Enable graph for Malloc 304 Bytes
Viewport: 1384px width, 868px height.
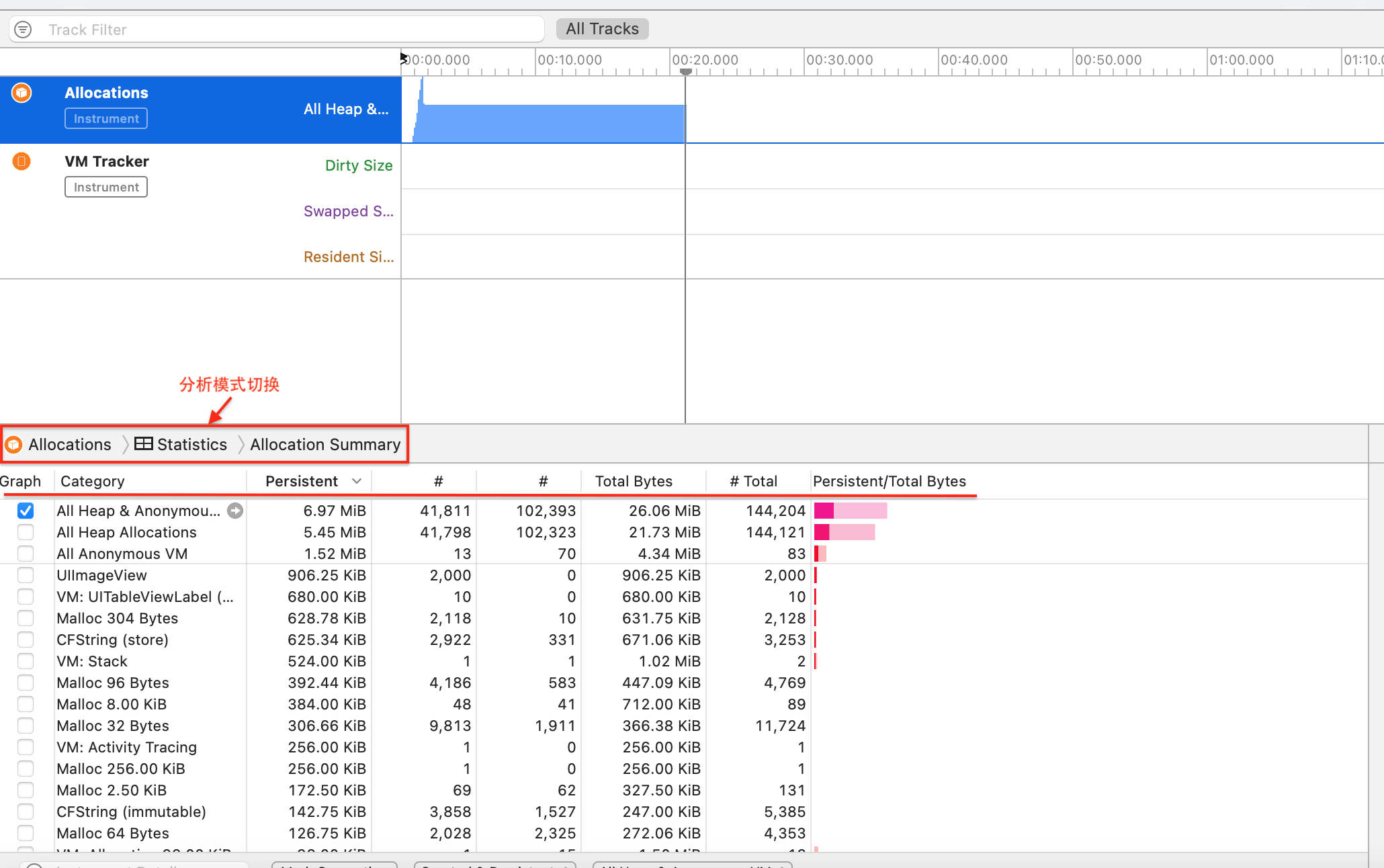pyautogui.click(x=26, y=618)
